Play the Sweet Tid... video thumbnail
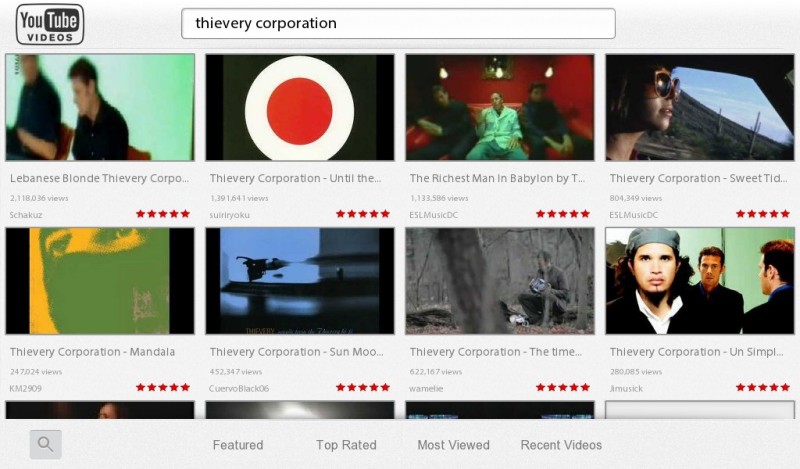 (700, 108)
